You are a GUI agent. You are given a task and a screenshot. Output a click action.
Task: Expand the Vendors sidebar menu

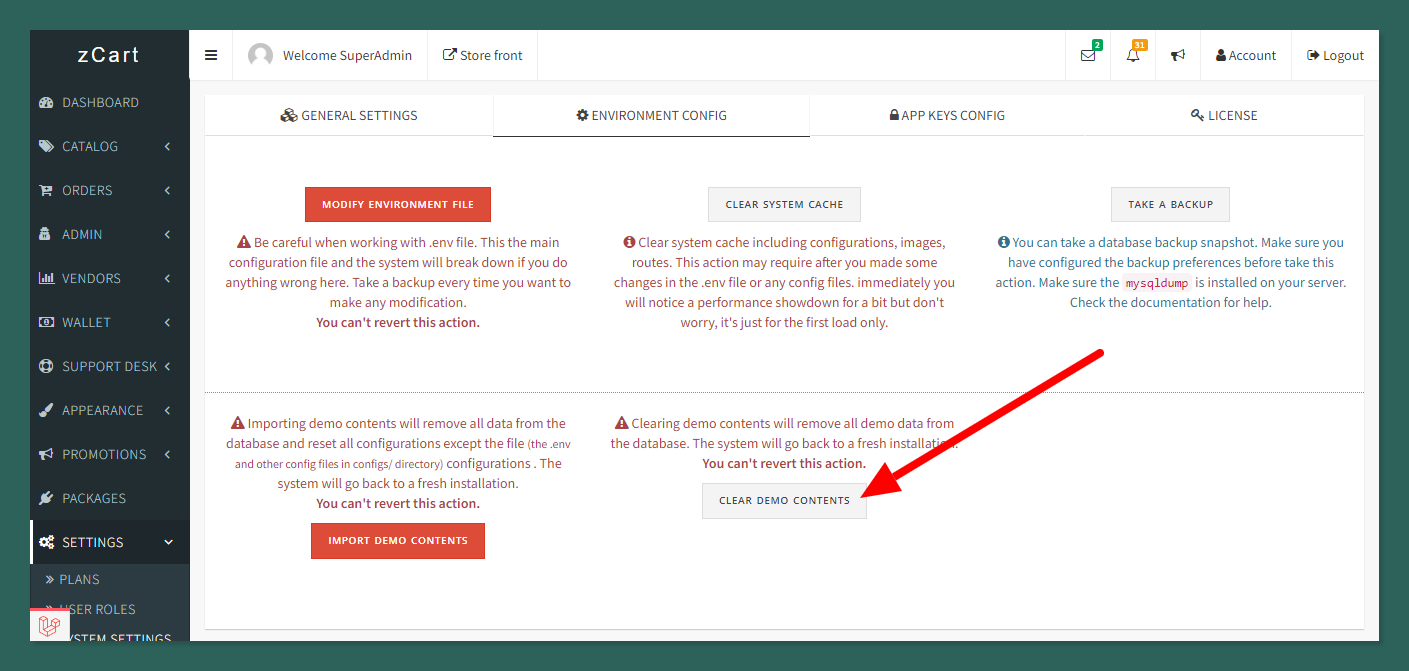[105, 279]
